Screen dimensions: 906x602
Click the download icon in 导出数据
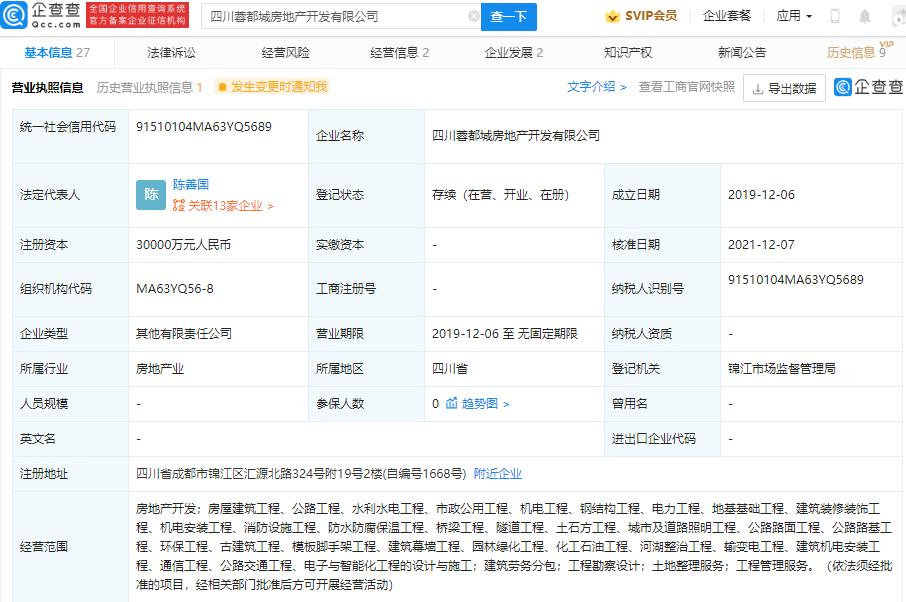tap(758, 89)
